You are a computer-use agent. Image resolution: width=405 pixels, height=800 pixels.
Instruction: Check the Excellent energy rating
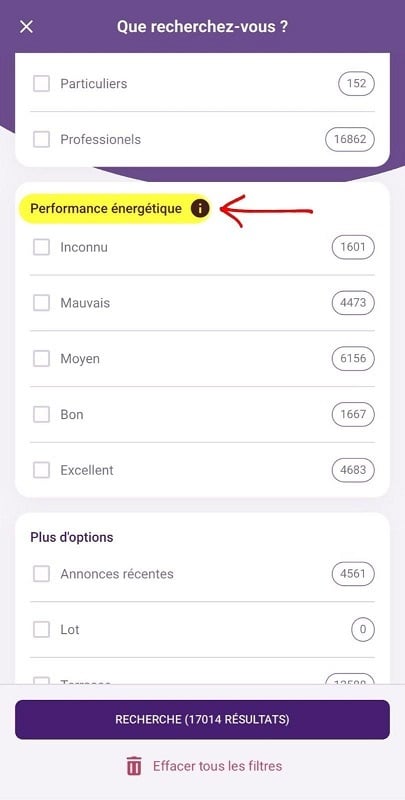coord(41,470)
